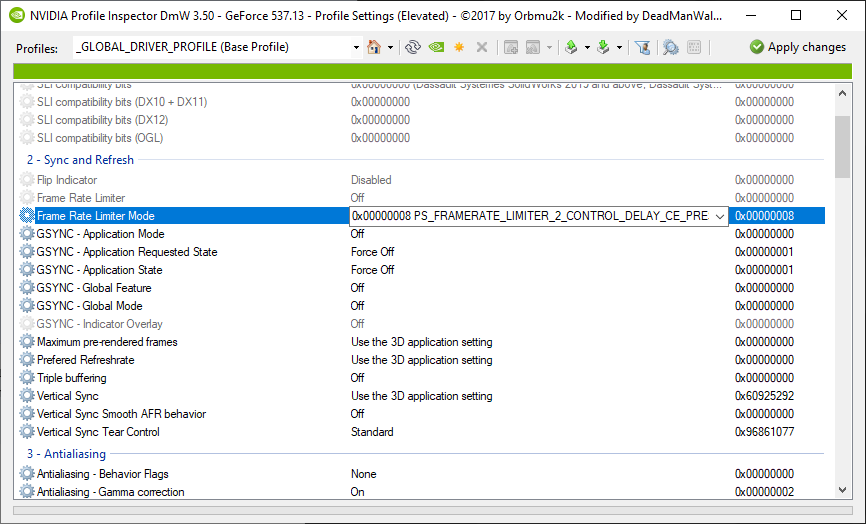Click the settings list vertical scrollbar thumb

pyautogui.click(x=842, y=145)
